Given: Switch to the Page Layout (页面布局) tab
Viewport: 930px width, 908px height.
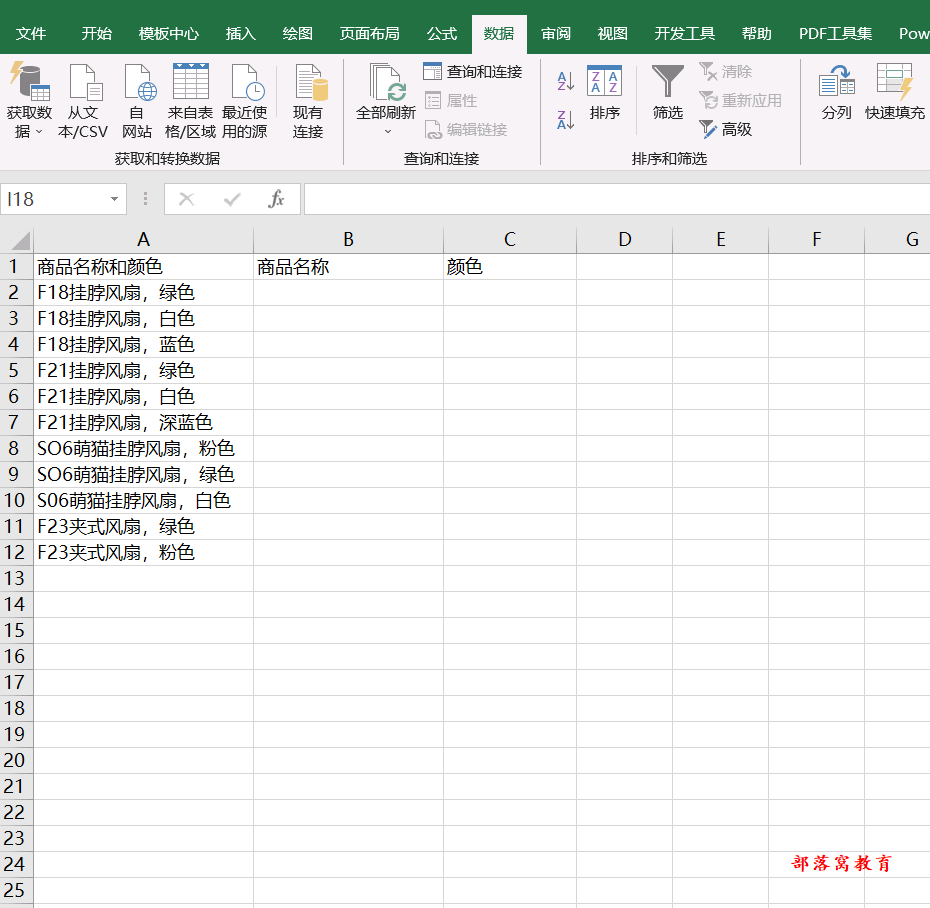Looking at the screenshot, I should click(x=370, y=34).
